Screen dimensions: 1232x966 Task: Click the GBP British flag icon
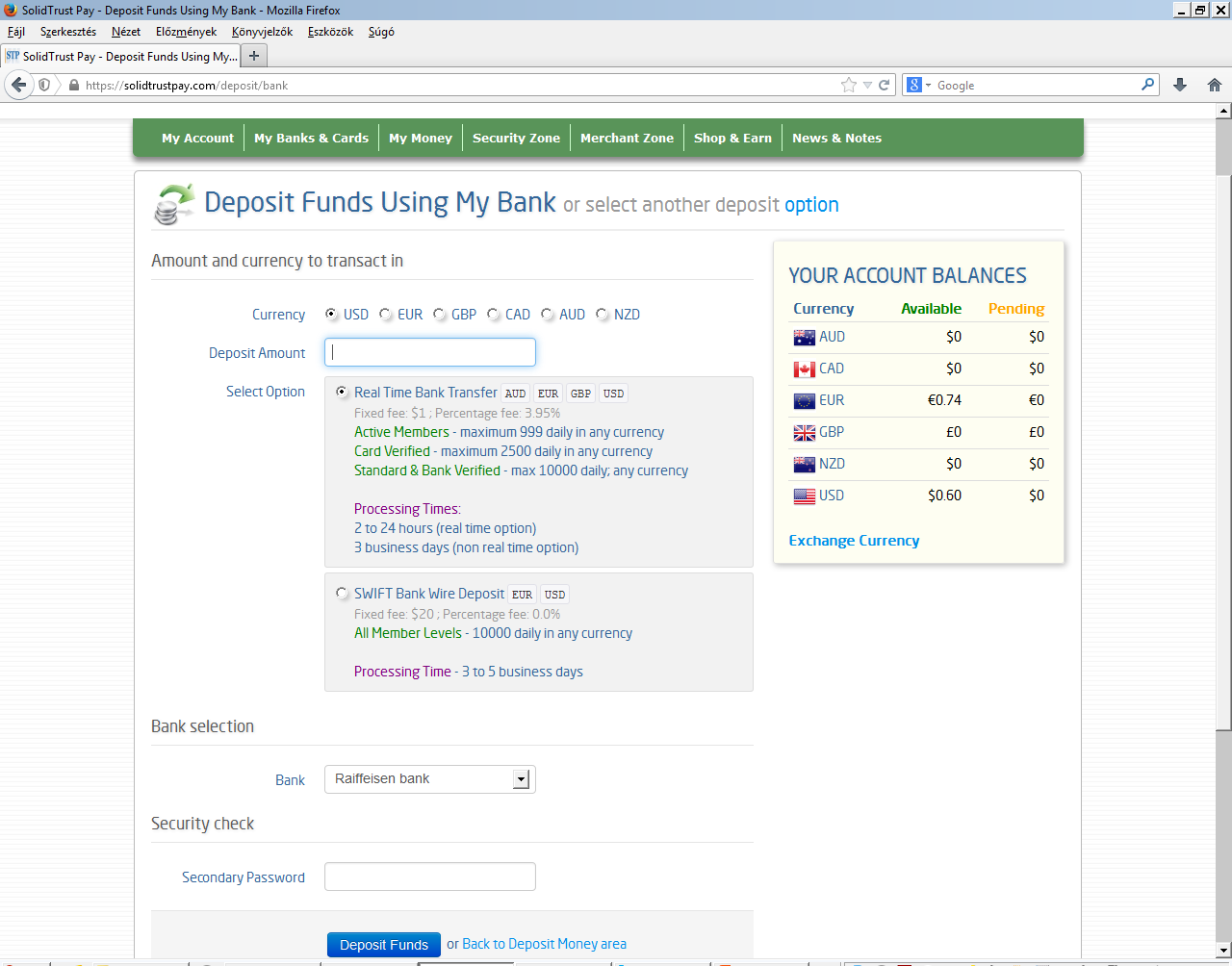point(804,432)
